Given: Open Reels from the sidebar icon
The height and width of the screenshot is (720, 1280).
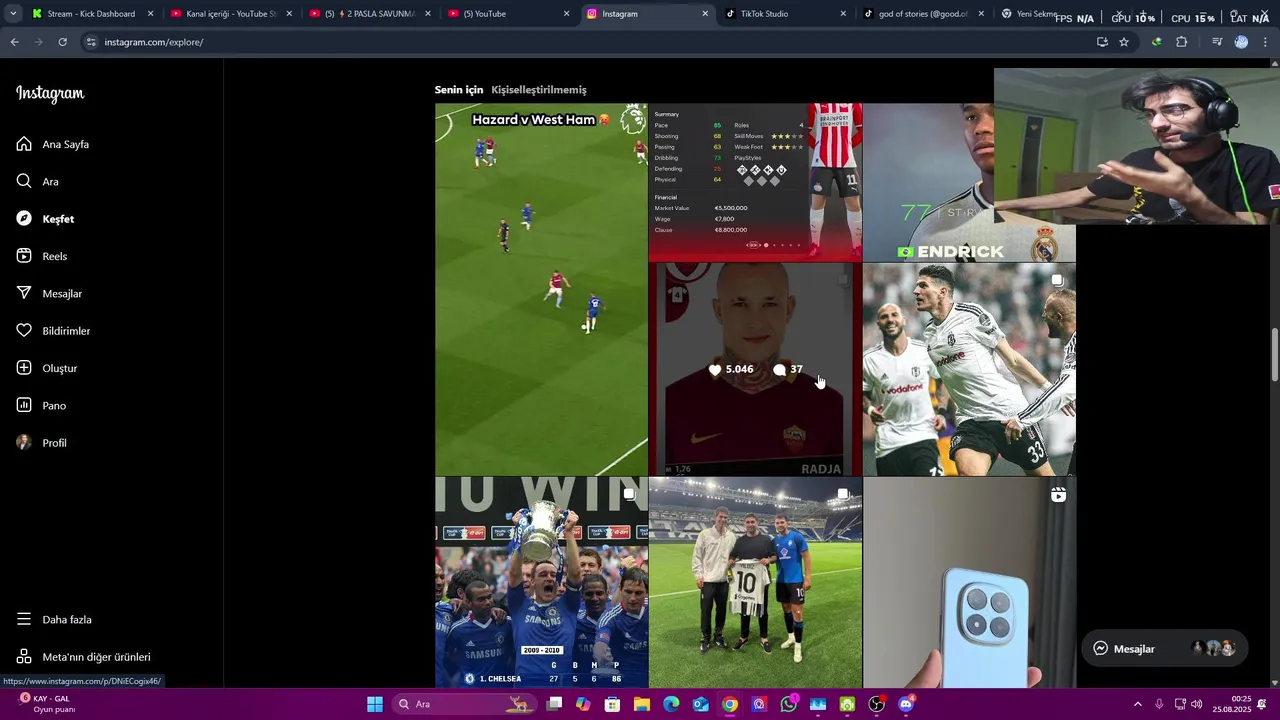Looking at the screenshot, I should coord(24,256).
